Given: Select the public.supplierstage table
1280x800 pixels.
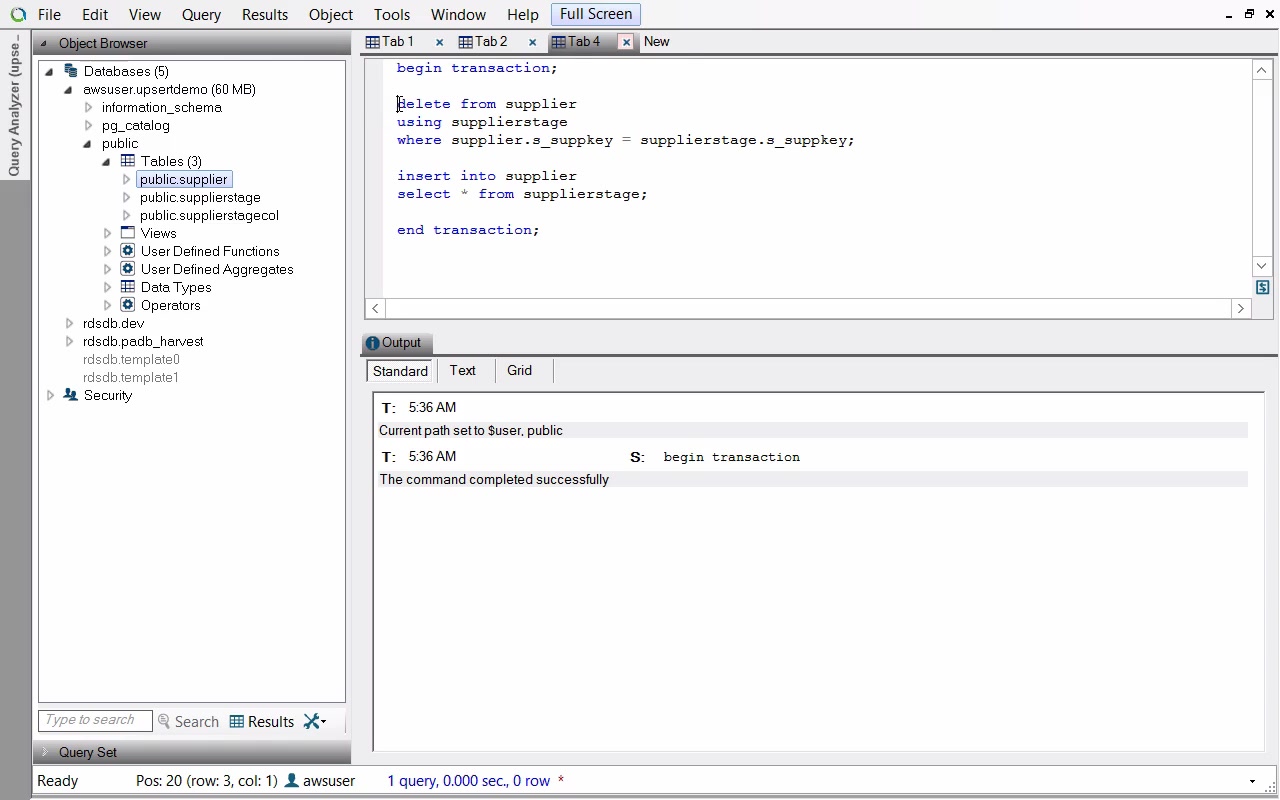Looking at the screenshot, I should click(x=200, y=197).
